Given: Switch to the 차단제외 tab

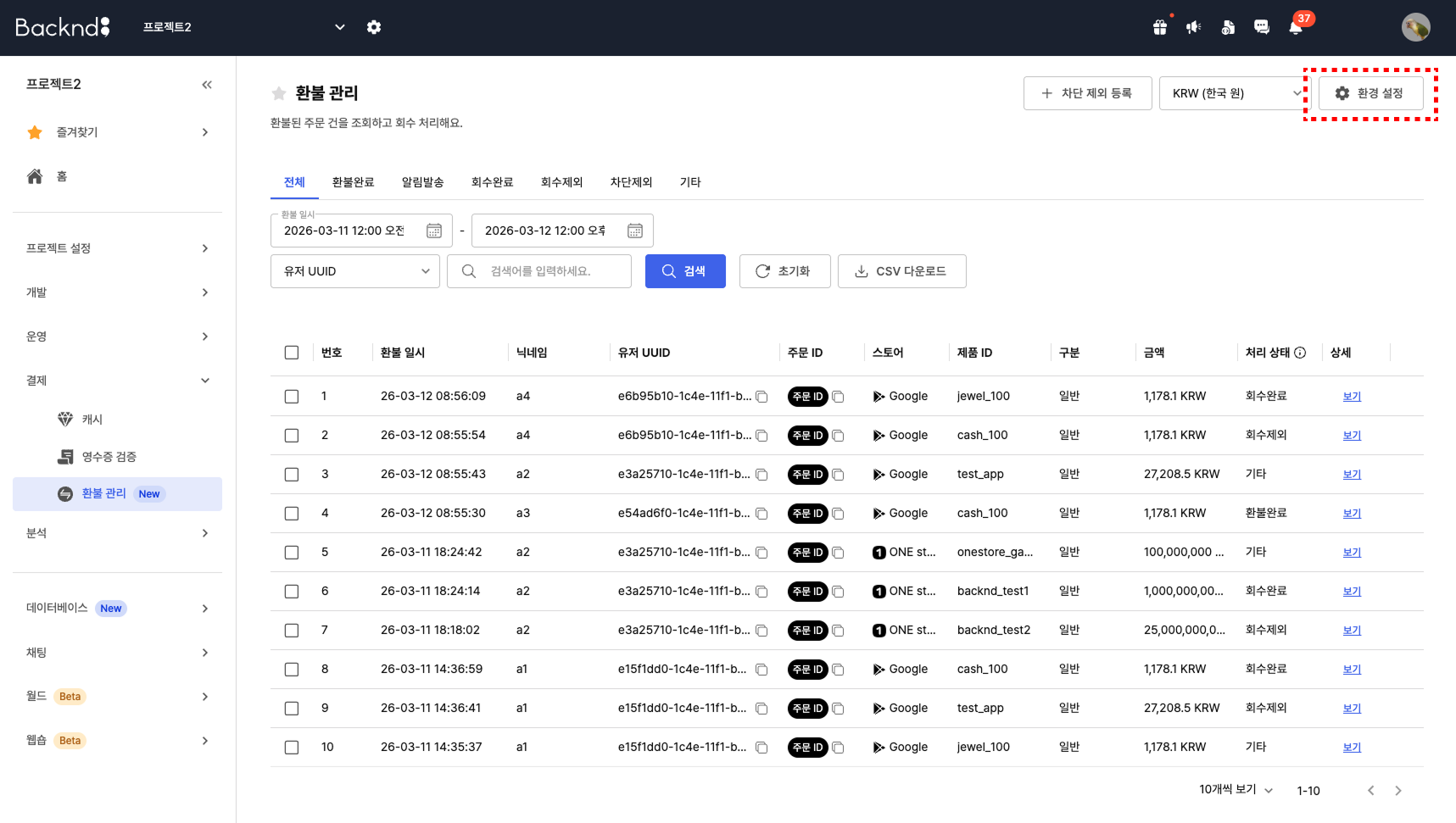Looking at the screenshot, I should tap(631, 181).
